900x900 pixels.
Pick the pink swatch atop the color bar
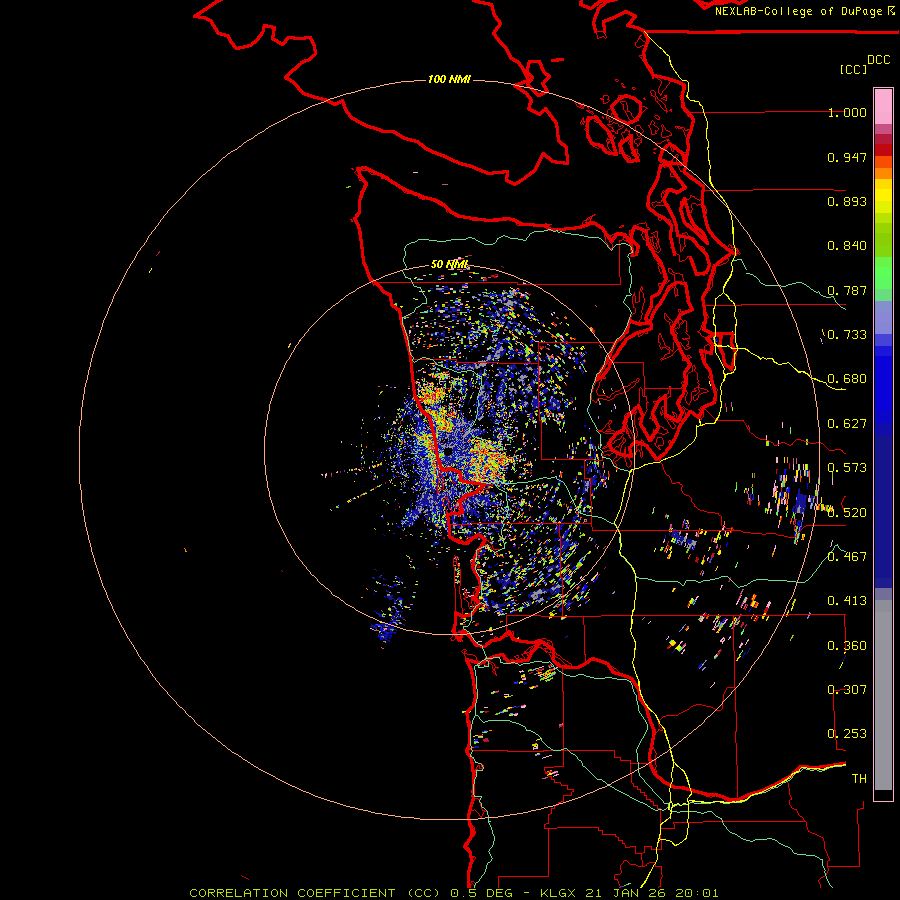[883, 106]
